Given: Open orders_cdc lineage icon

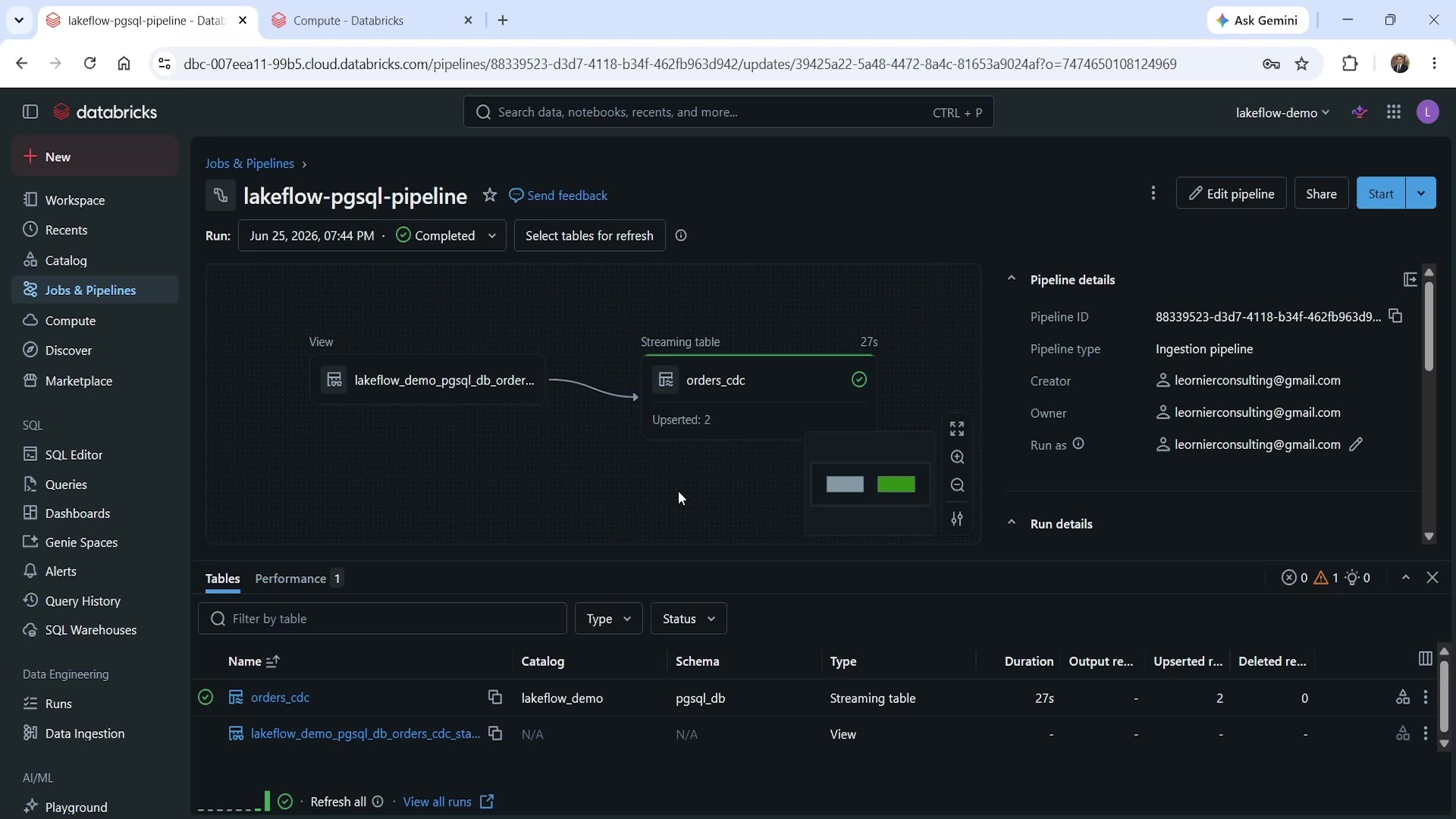Looking at the screenshot, I should click(x=1403, y=697).
